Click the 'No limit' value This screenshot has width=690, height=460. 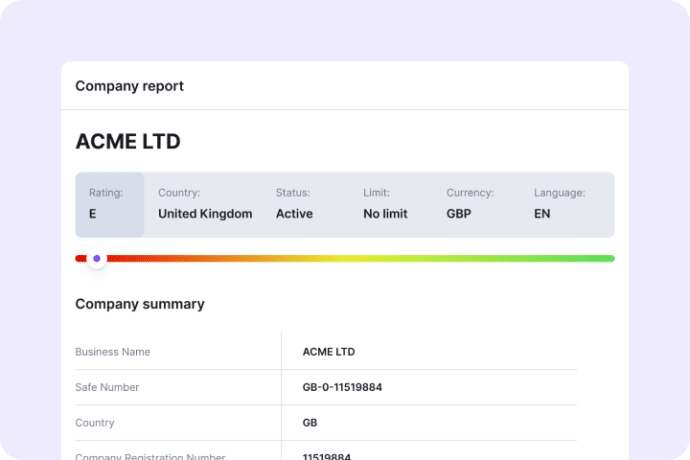click(385, 213)
